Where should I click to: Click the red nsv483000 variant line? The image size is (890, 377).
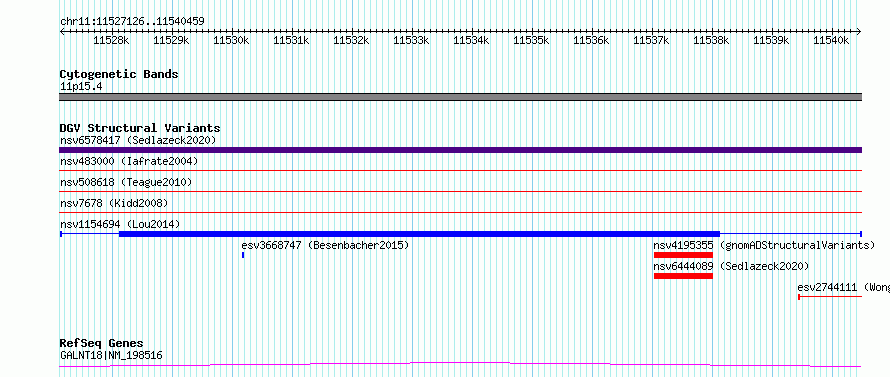(x=460, y=170)
